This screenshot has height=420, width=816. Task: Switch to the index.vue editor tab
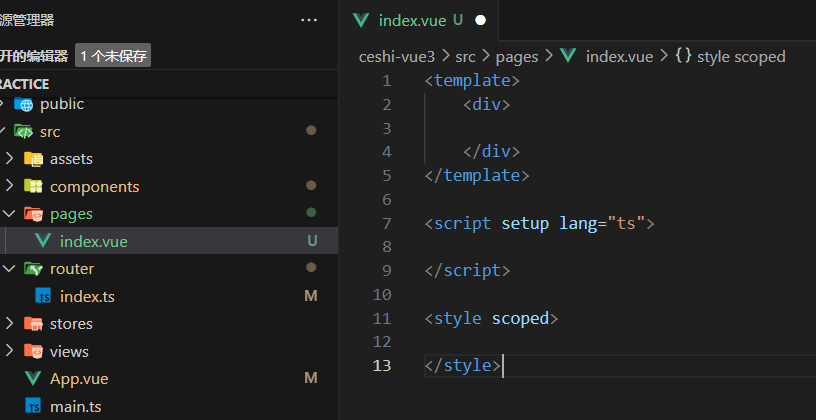(x=419, y=20)
